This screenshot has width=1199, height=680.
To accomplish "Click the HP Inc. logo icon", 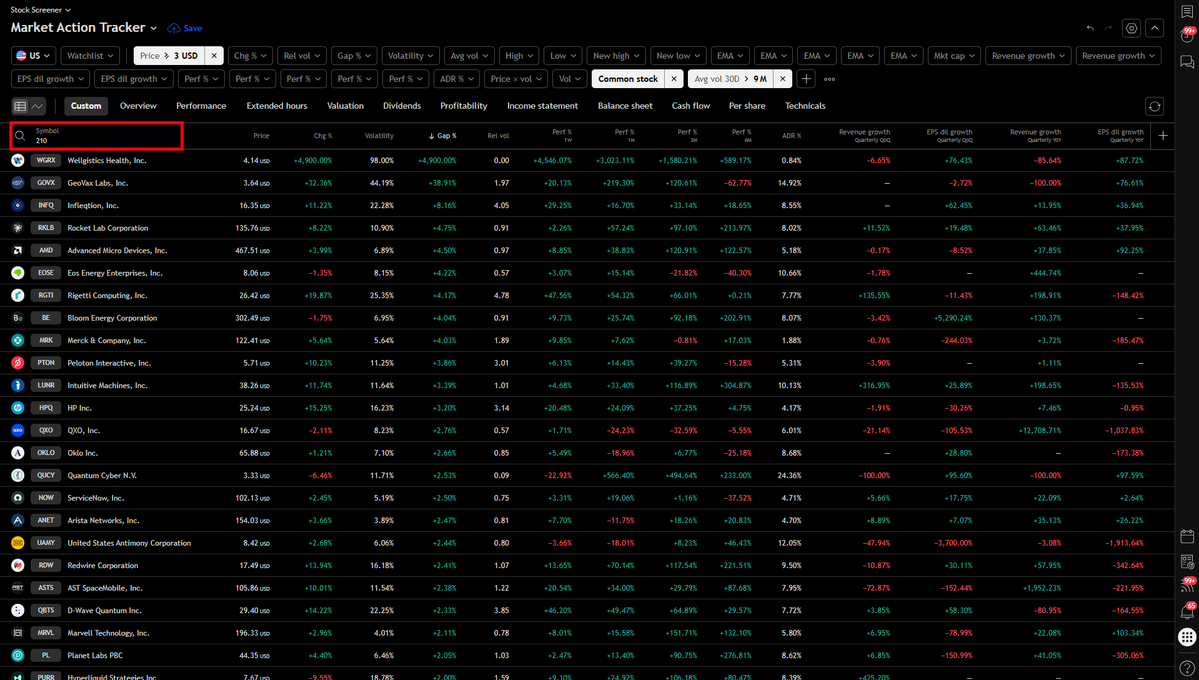I will pos(18,408).
